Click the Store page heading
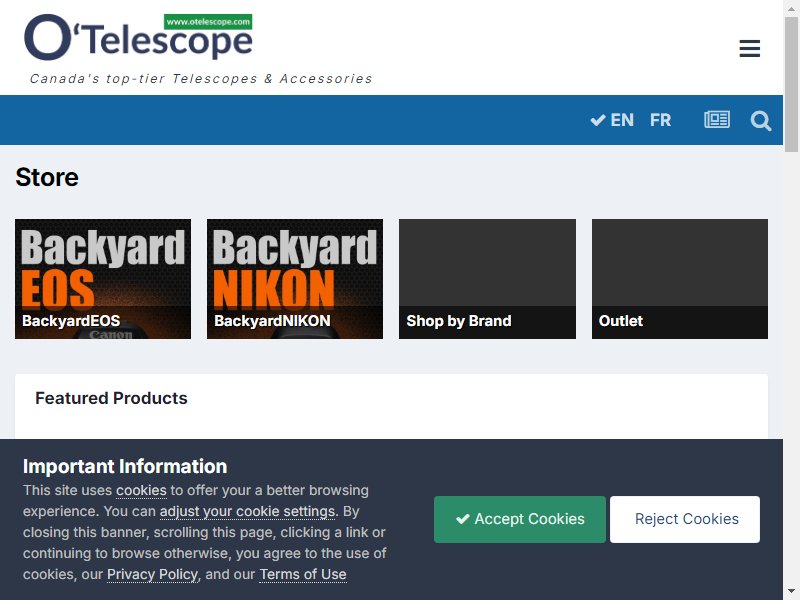Viewport: 800px width, 600px height. point(47,178)
